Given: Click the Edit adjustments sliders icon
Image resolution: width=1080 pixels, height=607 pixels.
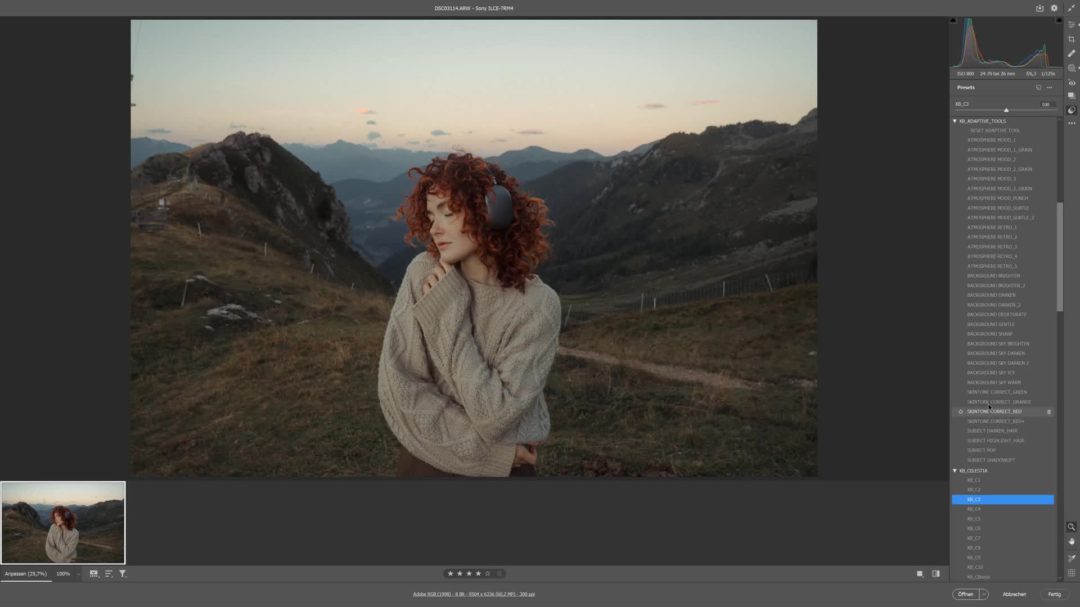Looking at the screenshot, I should [x=1072, y=23].
